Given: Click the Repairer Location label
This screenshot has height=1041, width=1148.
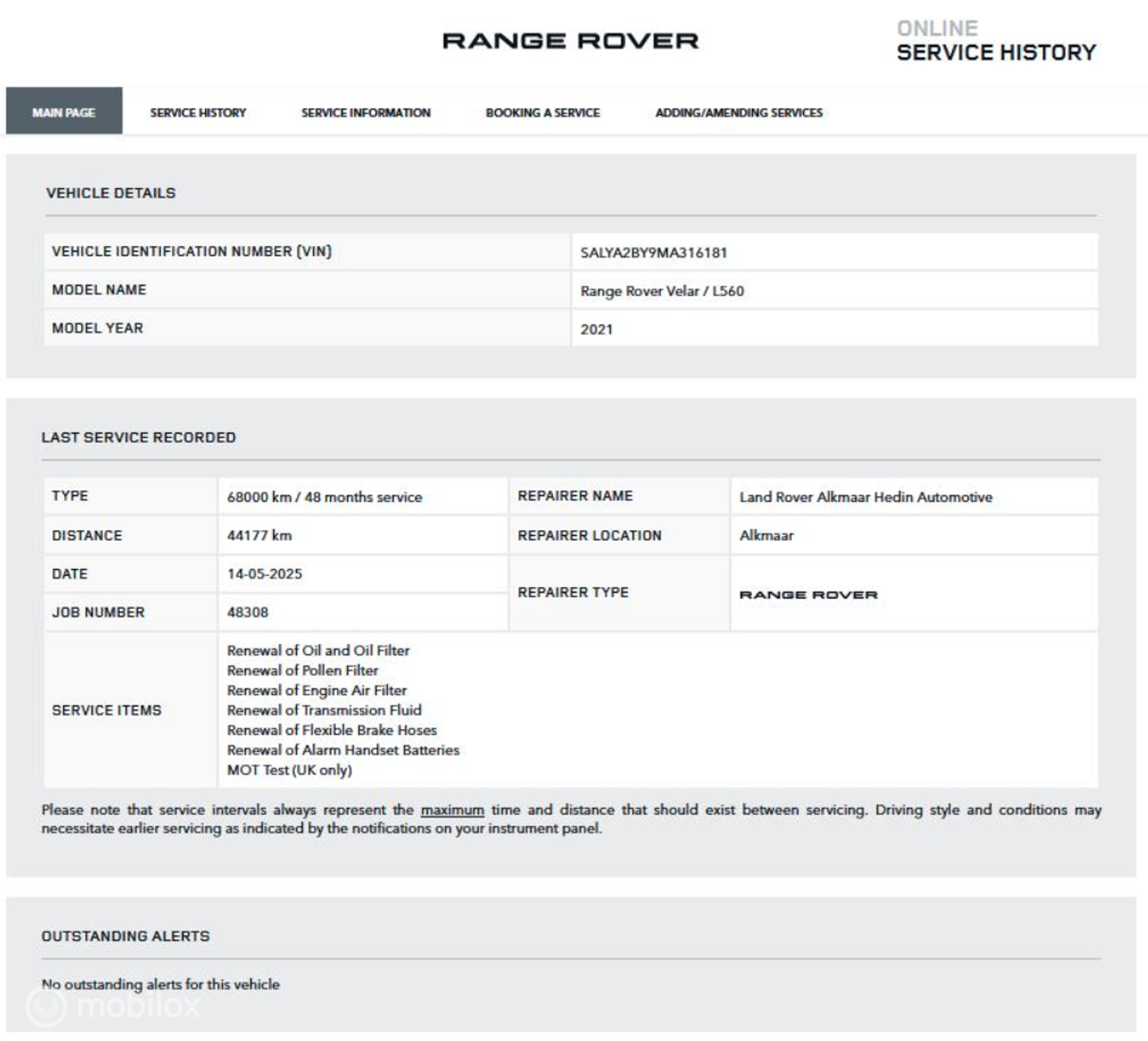Looking at the screenshot, I should tap(590, 536).
